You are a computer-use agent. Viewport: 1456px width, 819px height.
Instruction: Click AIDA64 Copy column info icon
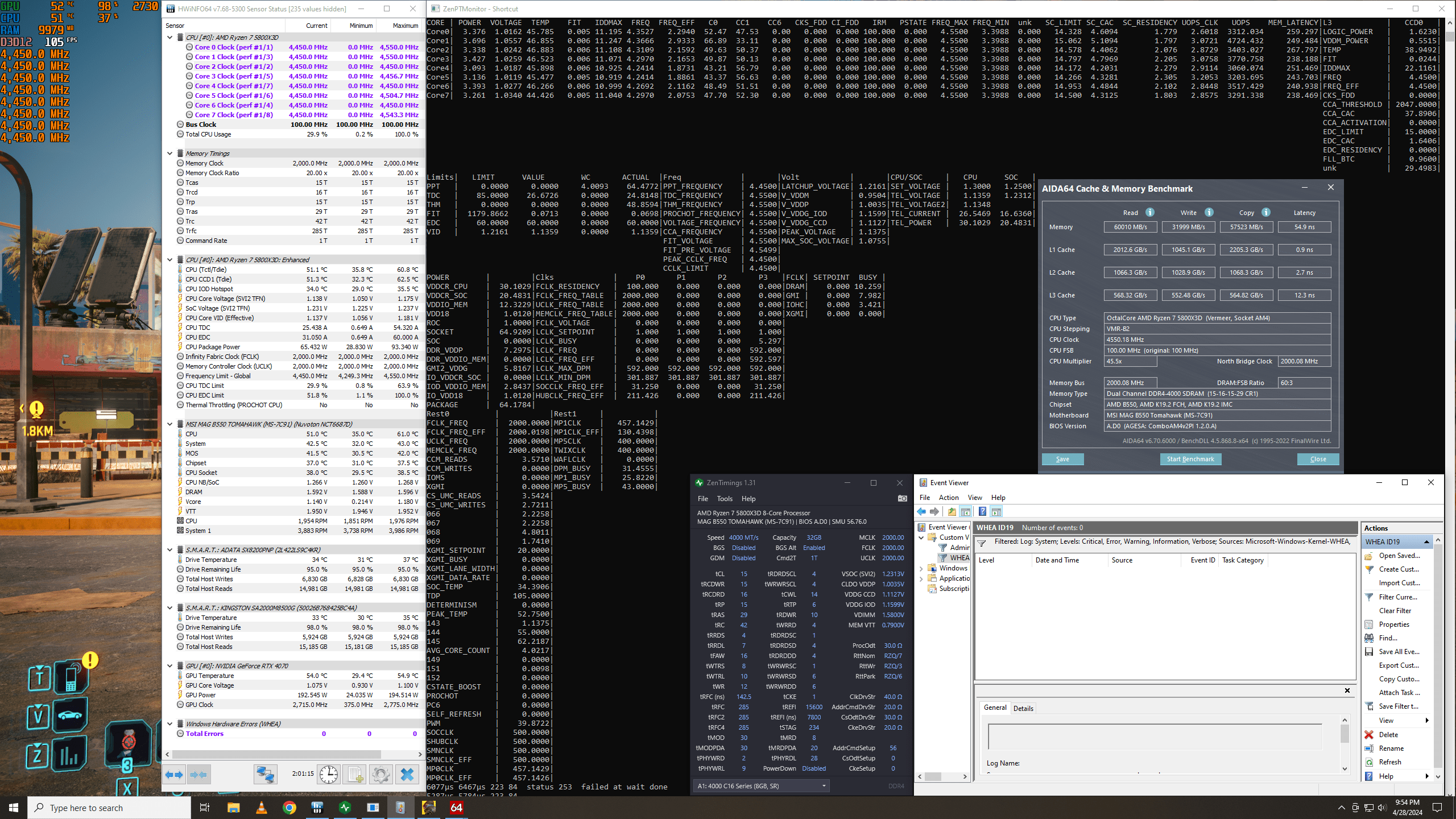pos(1265,212)
